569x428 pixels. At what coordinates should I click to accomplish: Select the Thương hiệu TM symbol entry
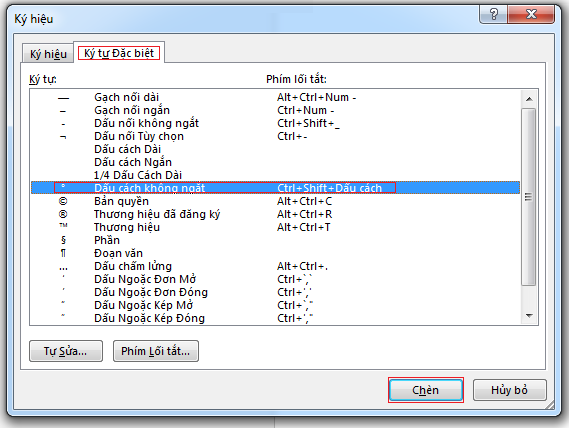pos(275,227)
